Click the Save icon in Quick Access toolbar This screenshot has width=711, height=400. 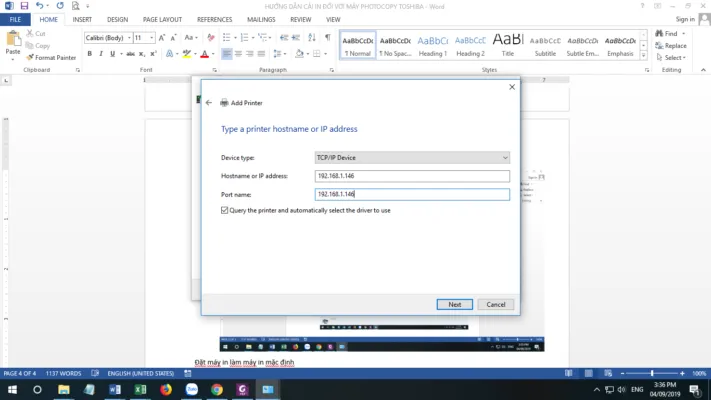[24, 6]
